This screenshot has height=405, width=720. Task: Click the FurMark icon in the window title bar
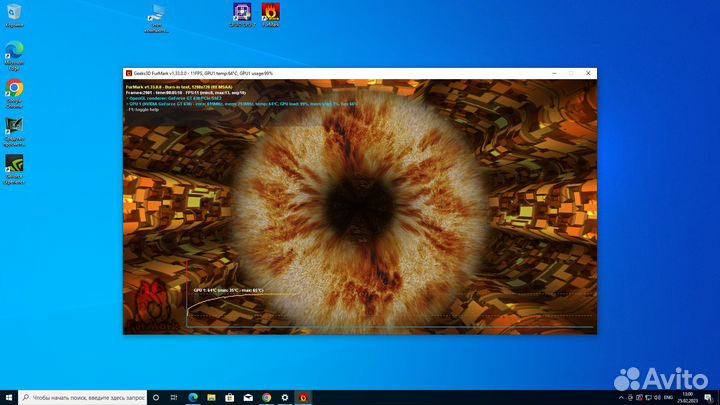click(x=129, y=73)
